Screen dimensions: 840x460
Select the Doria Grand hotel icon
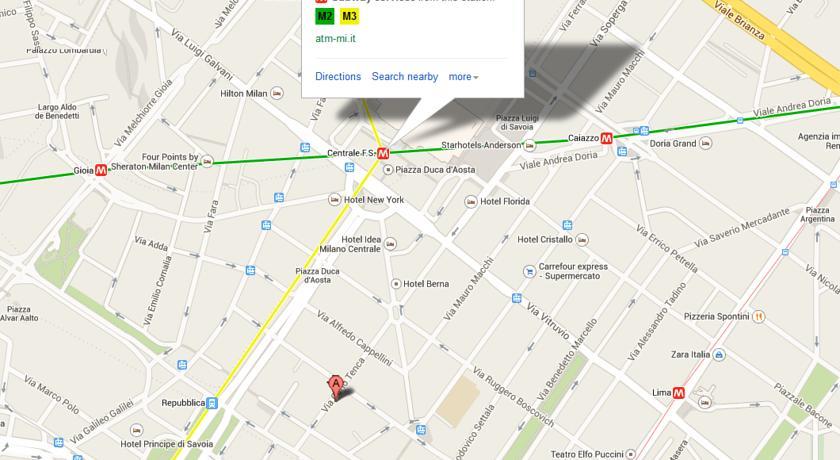click(706, 144)
